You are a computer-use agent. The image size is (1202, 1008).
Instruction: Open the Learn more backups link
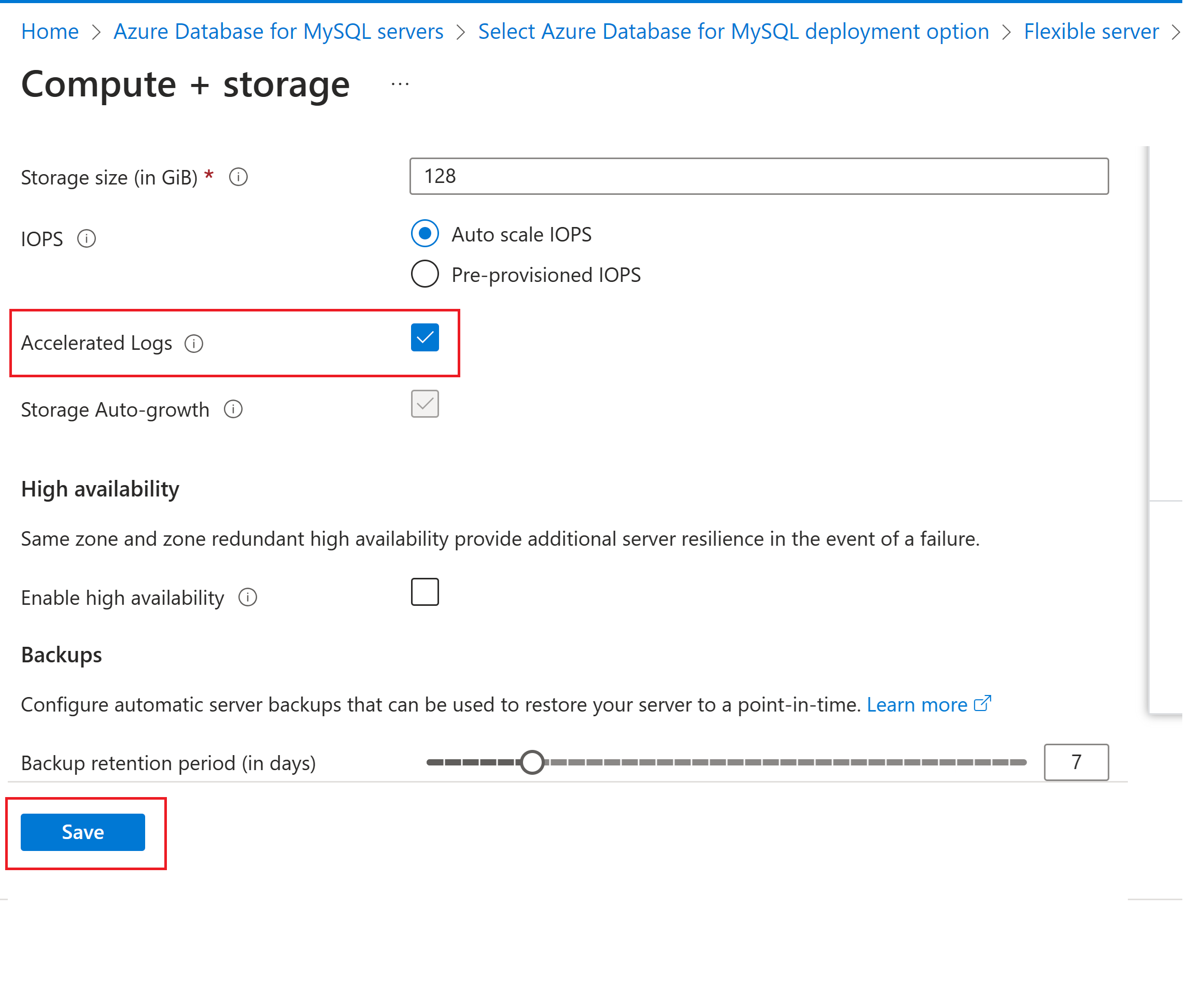coord(916,705)
